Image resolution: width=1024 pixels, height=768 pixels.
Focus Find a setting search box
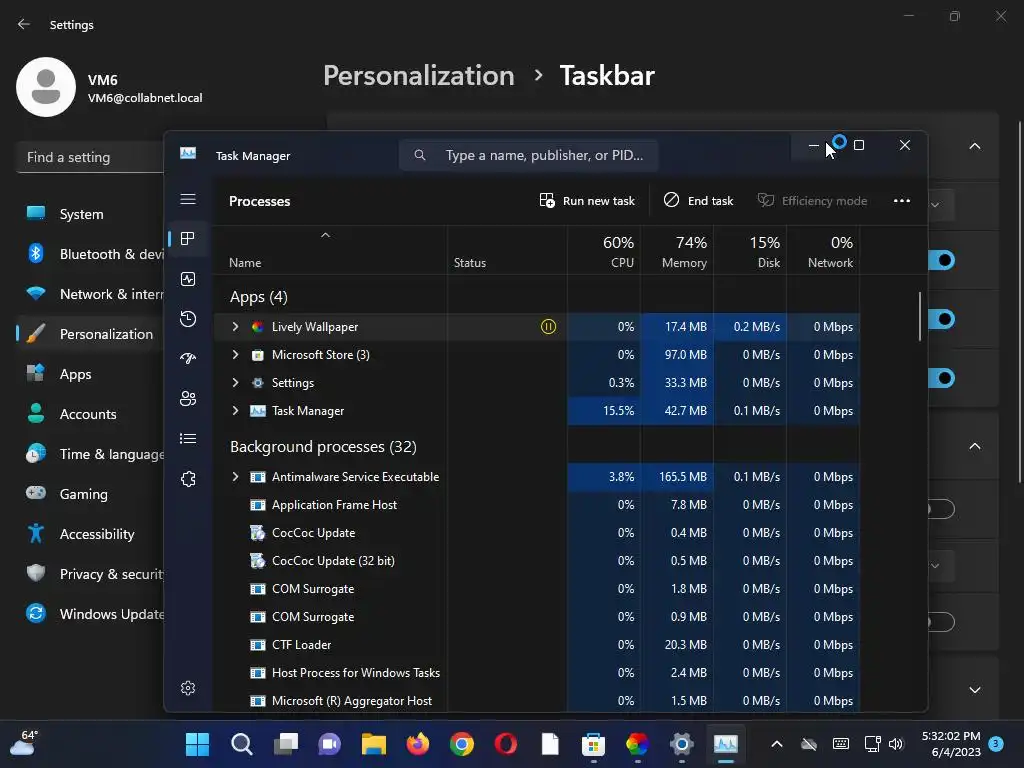point(89,157)
